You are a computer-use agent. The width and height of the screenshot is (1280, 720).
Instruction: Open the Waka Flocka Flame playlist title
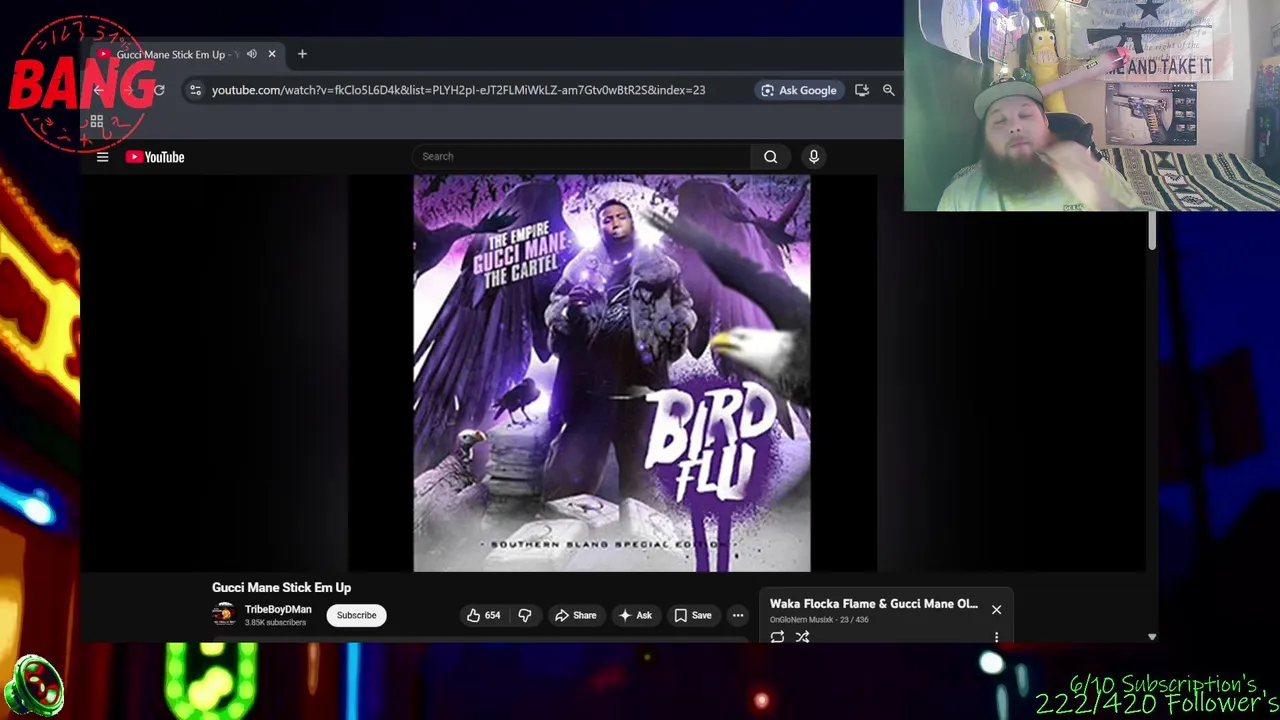(x=874, y=604)
